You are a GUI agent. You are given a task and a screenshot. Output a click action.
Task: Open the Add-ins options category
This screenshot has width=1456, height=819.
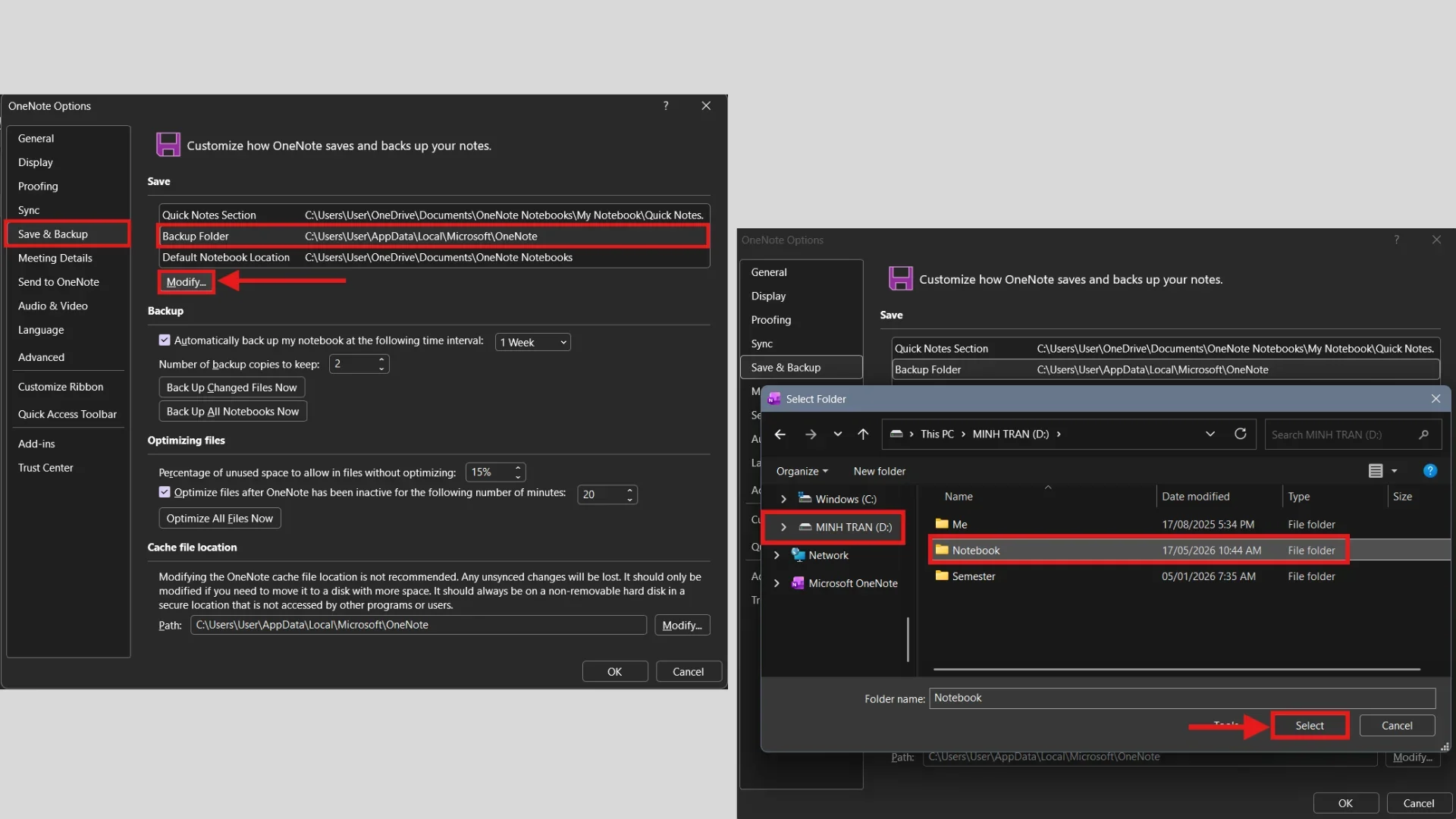36,444
